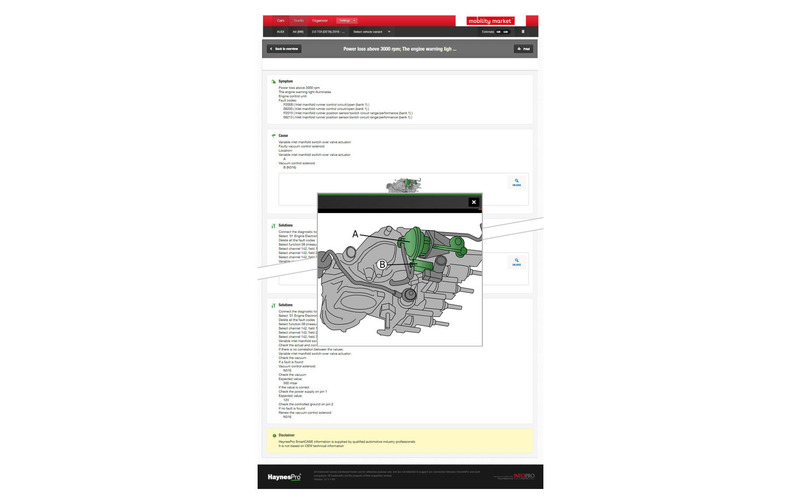Click the green Disclaimer icon
The image size is (800, 500).
274,436
